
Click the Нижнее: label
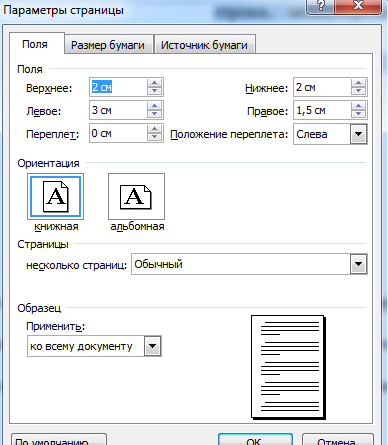pos(266,88)
